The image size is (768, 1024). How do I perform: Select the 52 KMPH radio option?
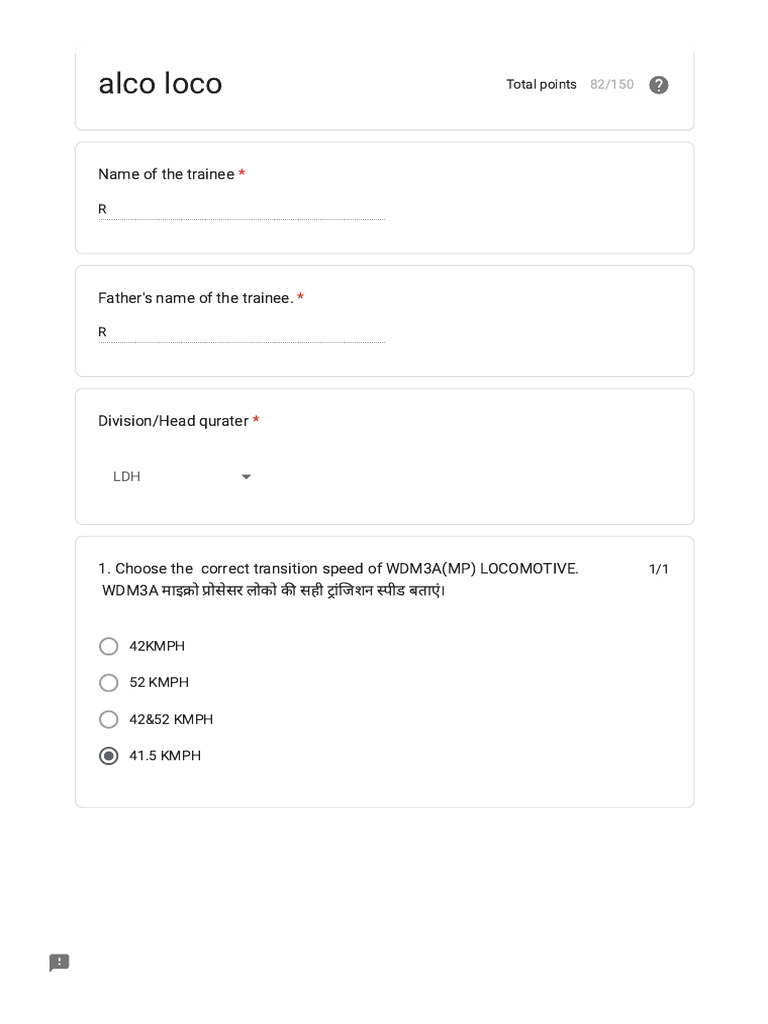[x=109, y=683]
